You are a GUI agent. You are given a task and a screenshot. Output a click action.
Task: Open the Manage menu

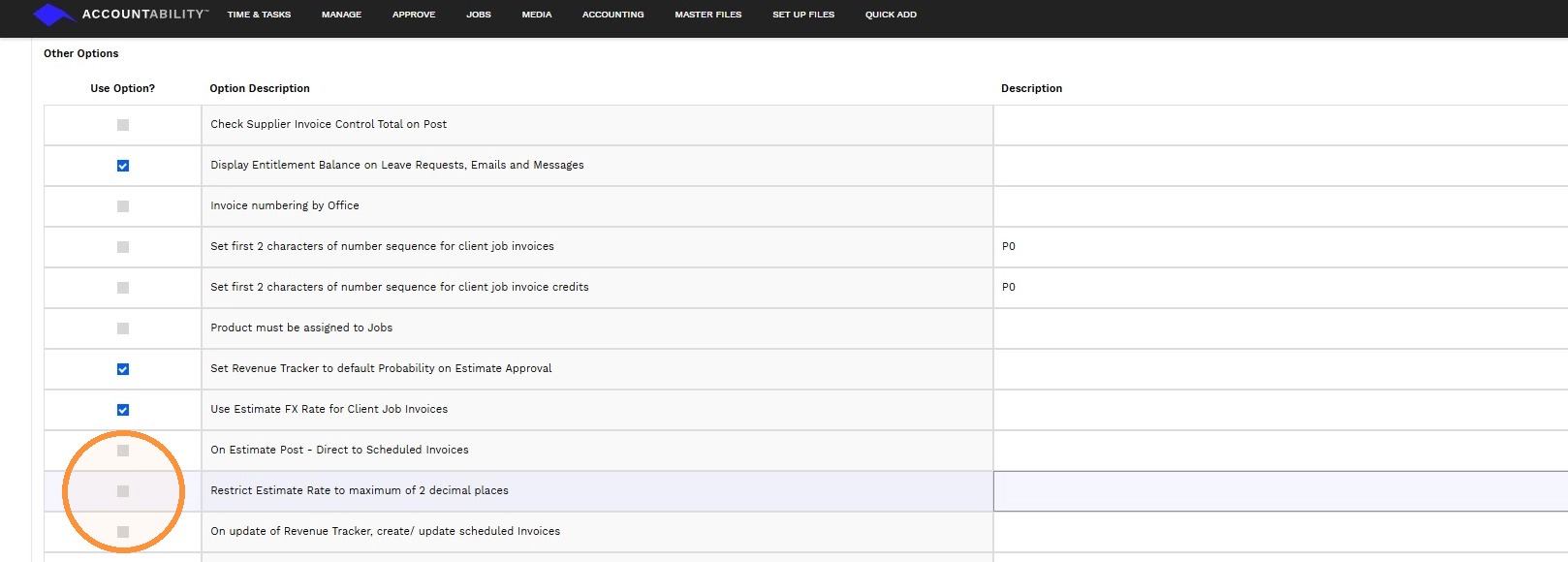click(x=341, y=15)
